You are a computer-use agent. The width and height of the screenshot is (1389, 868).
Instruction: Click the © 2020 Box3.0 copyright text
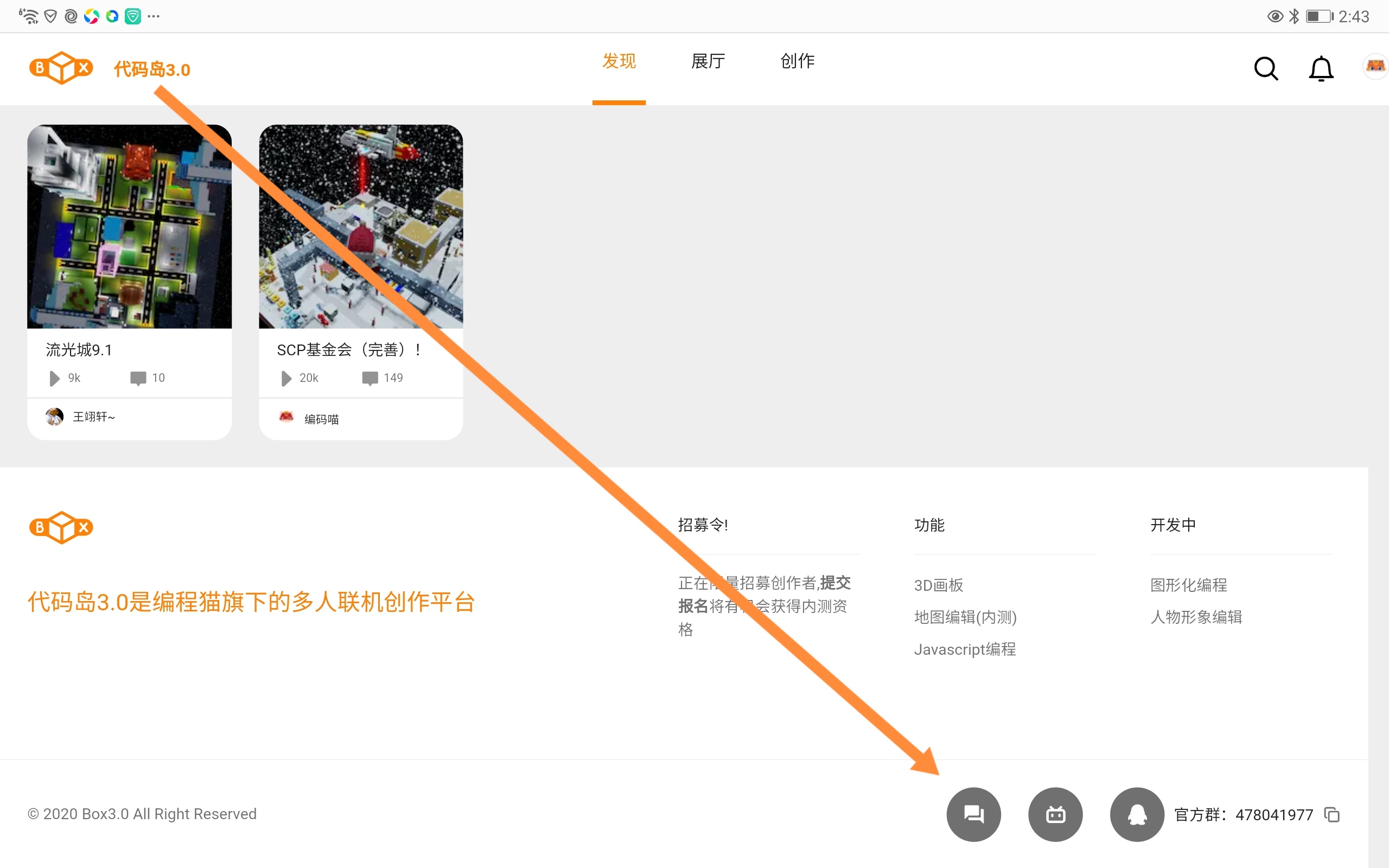click(142, 814)
